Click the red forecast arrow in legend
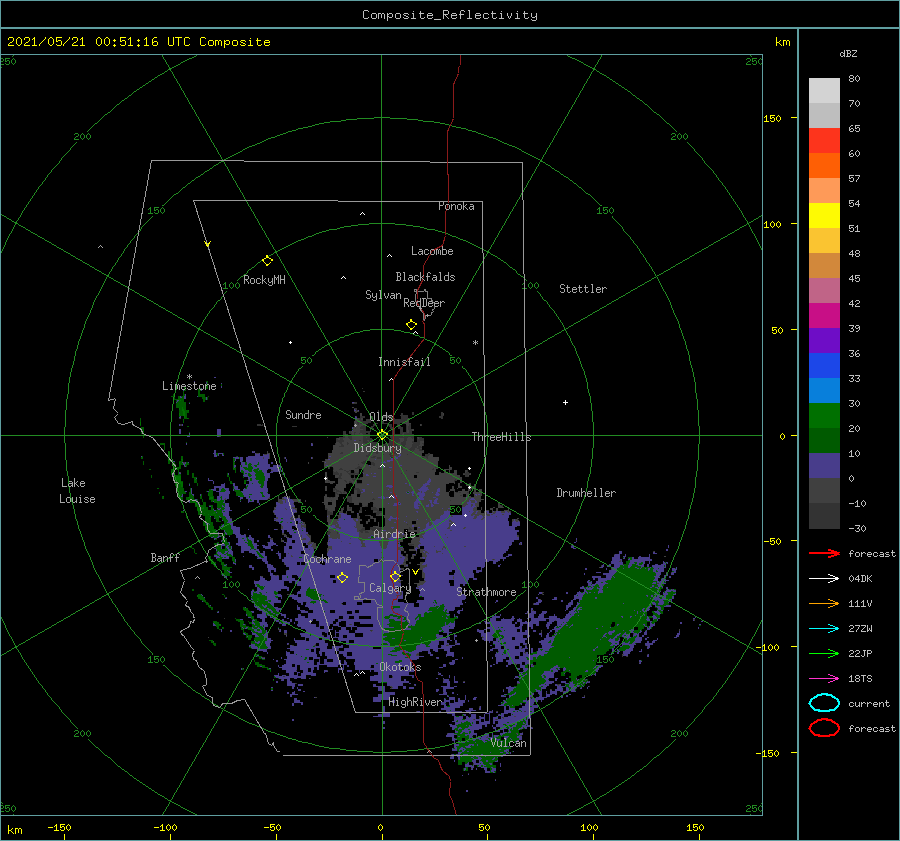900x841 pixels. tap(824, 553)
